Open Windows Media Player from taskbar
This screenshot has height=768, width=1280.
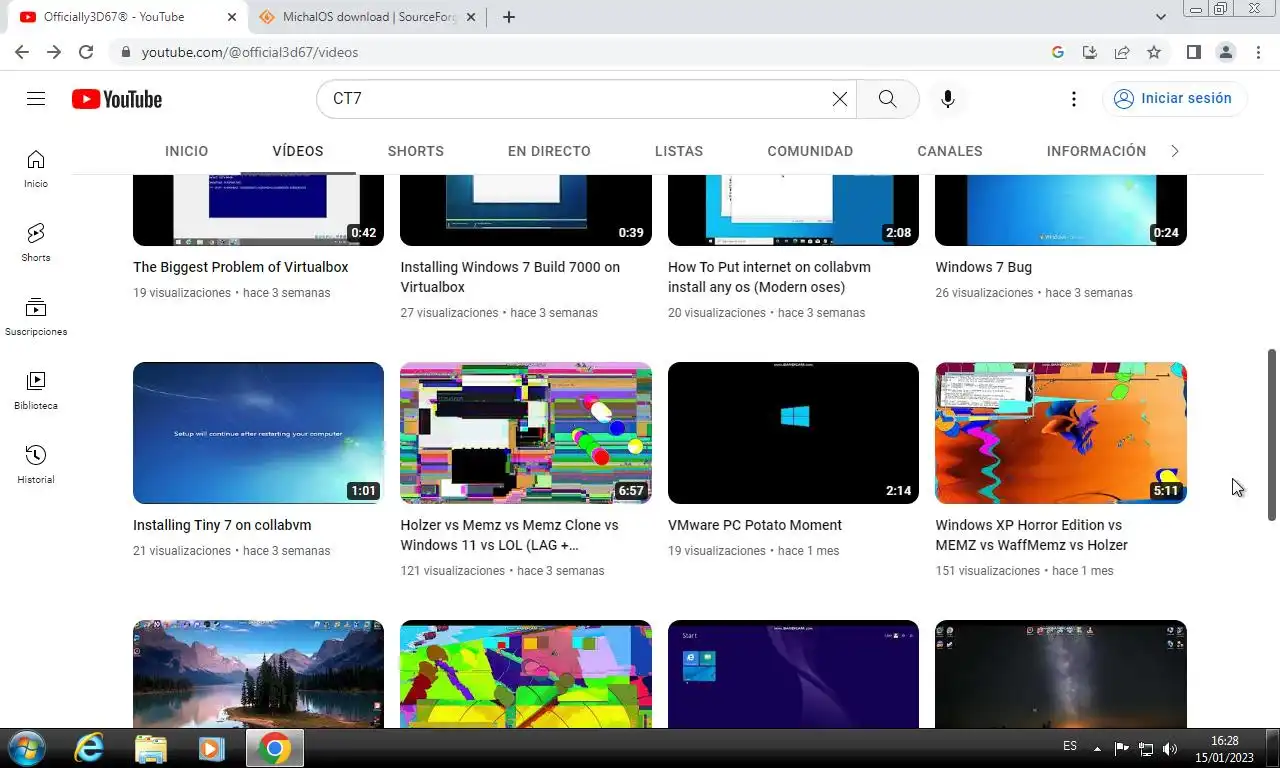click(211, 748)
